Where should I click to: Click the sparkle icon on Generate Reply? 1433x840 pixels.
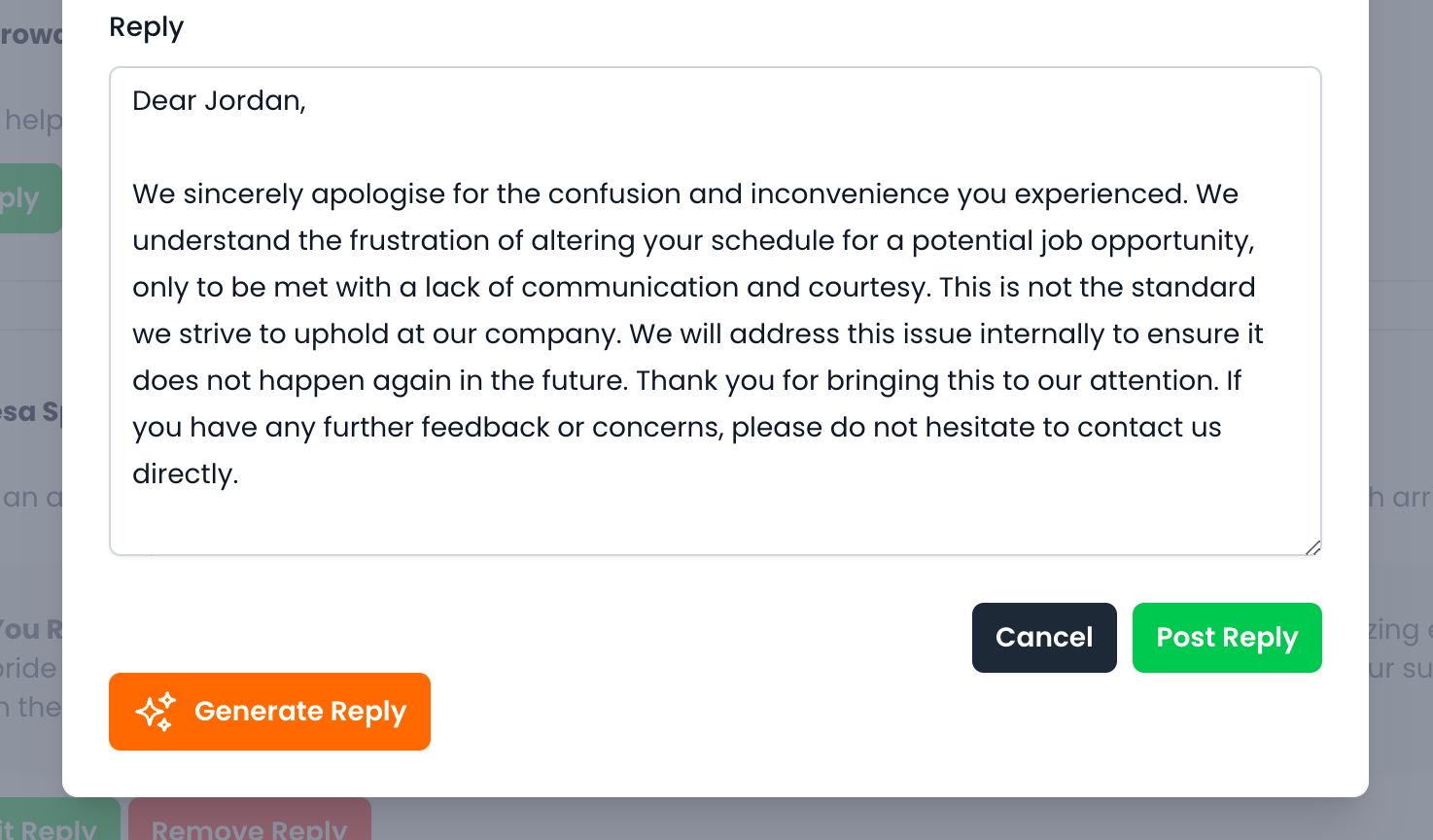click(156, 712)
